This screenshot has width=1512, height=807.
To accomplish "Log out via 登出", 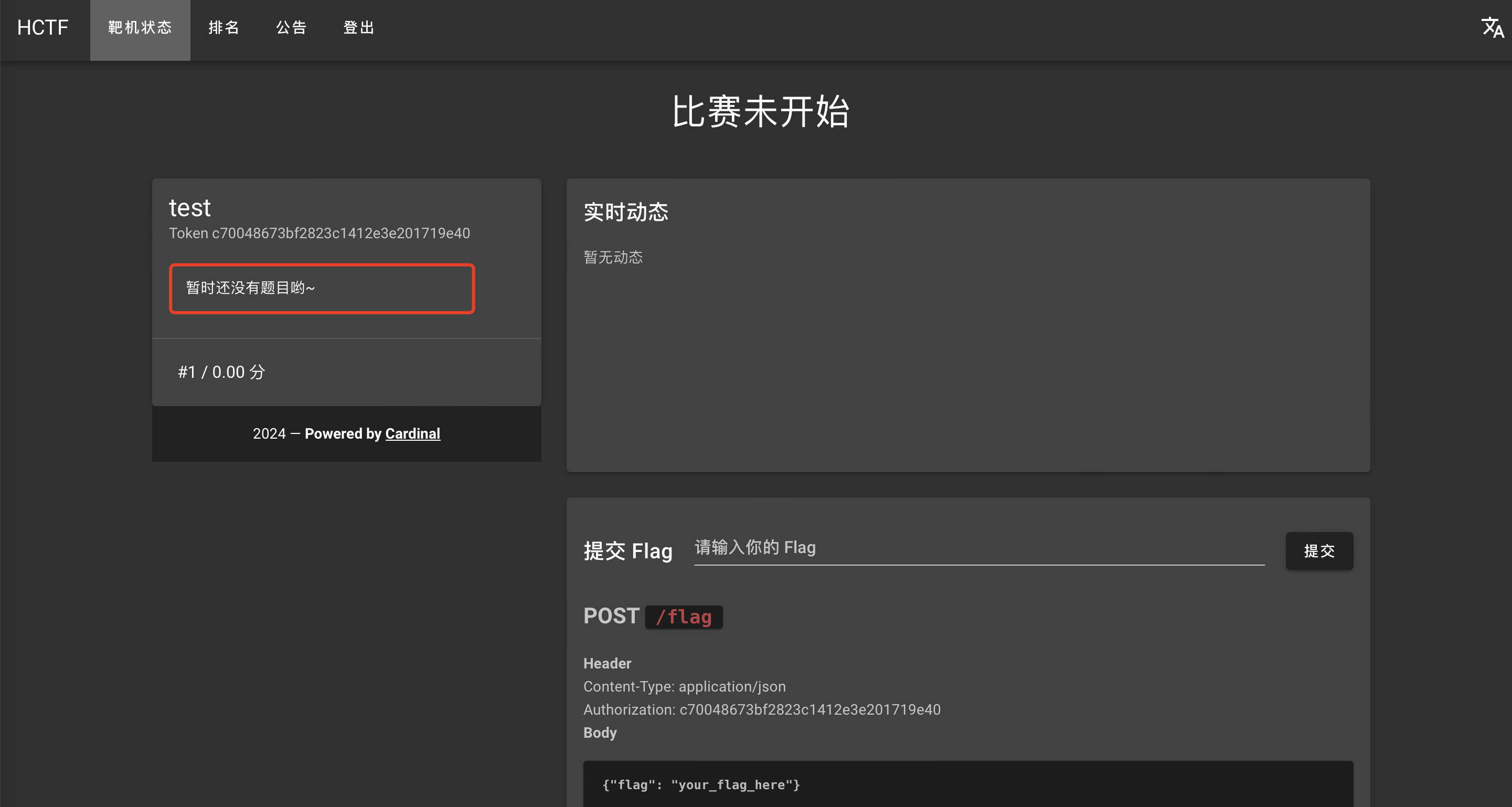I will point(359,28).
